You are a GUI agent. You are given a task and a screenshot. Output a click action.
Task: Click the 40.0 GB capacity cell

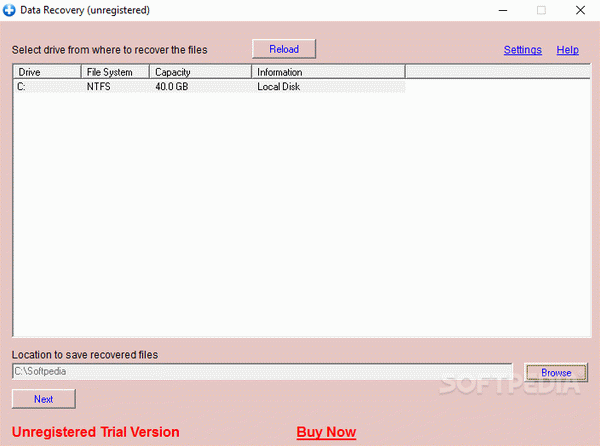tap(171, 87)
